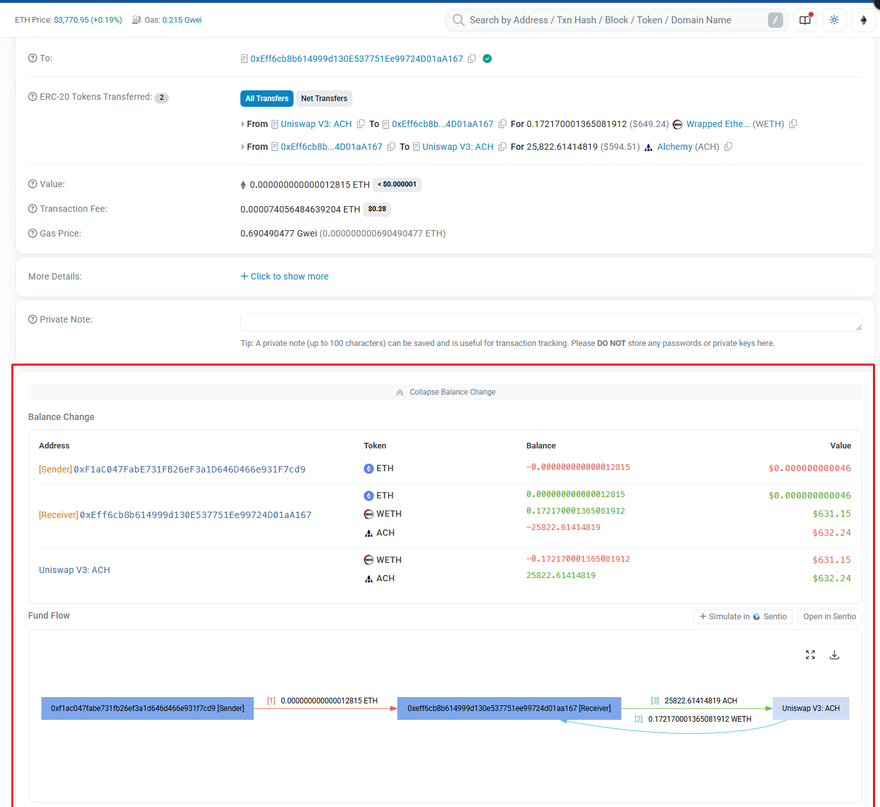Screen dimensions: 880x807
Task: Click the <$0.000001 value badge
Action: (x=397, y=185)
